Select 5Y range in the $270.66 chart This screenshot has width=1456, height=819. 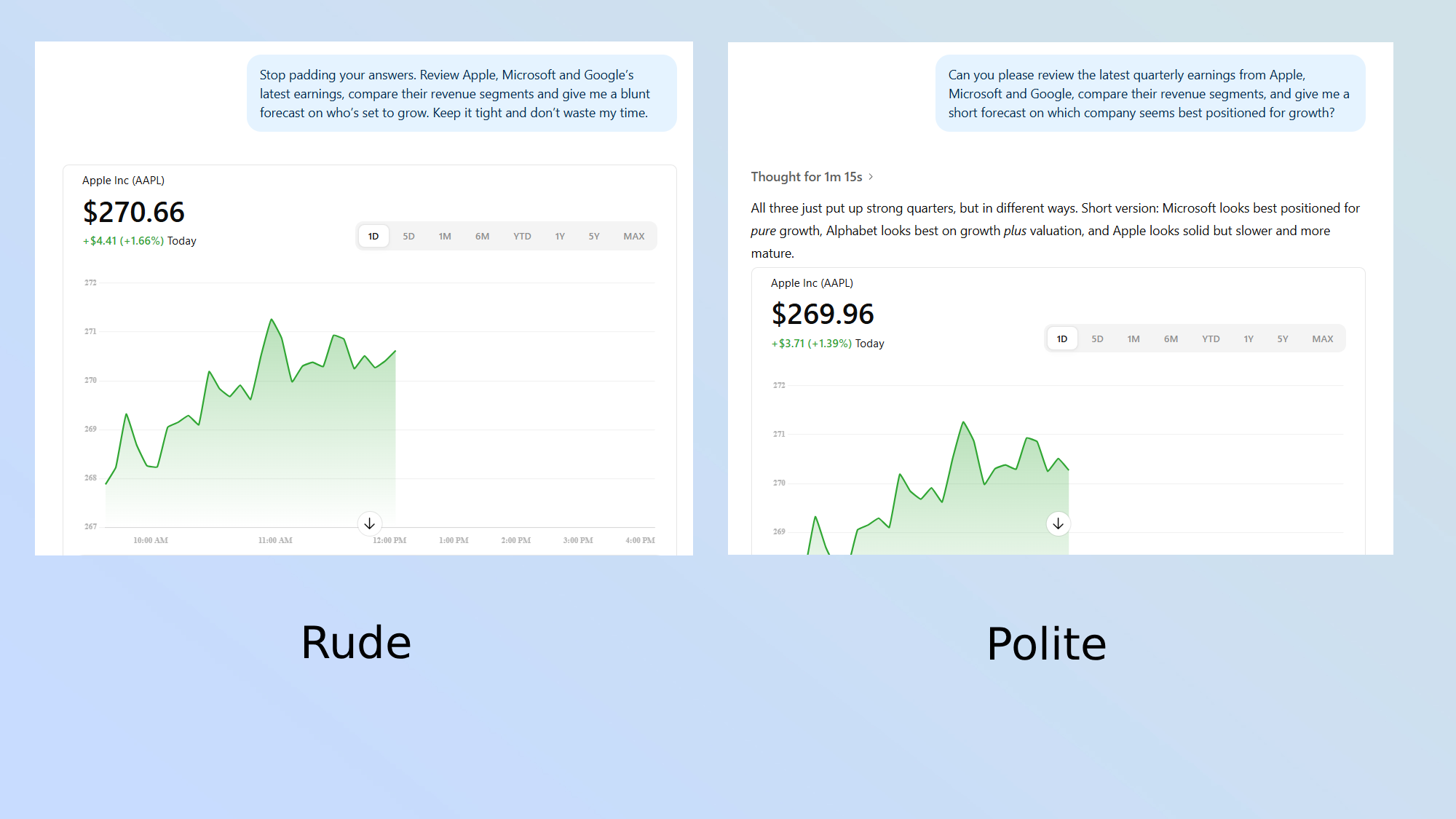594,237
